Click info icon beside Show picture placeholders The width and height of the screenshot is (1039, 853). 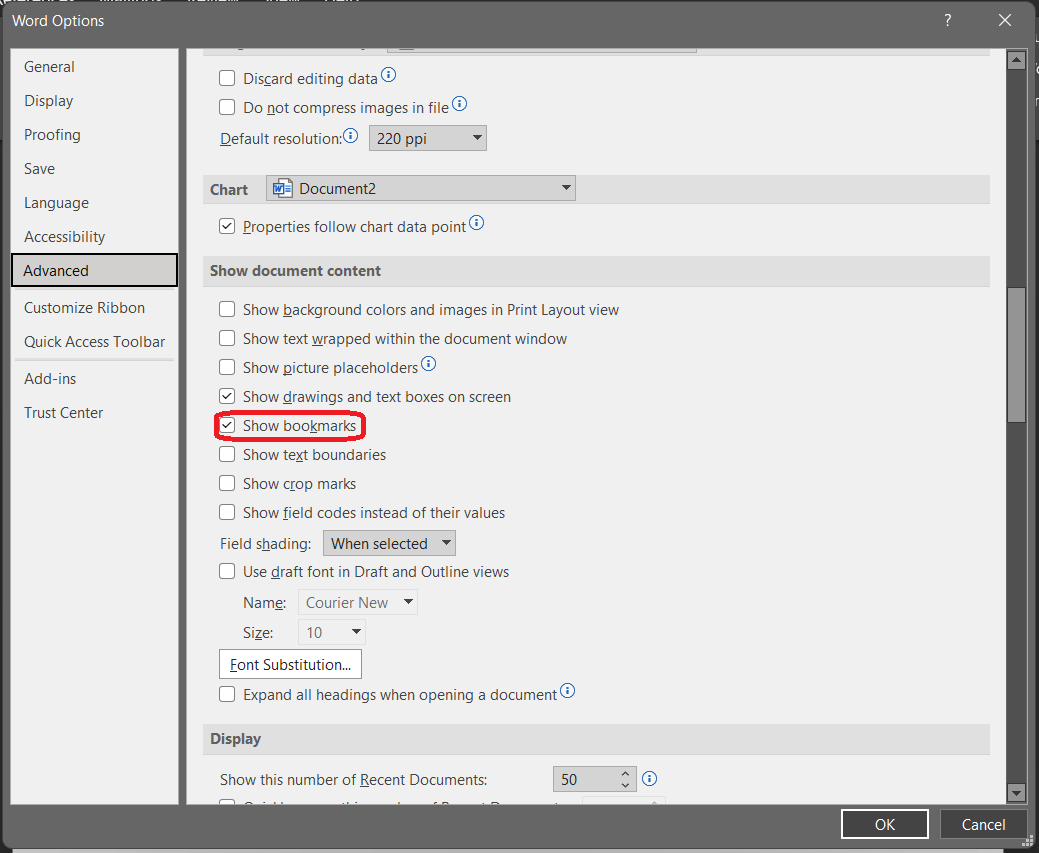coord(428,364)
